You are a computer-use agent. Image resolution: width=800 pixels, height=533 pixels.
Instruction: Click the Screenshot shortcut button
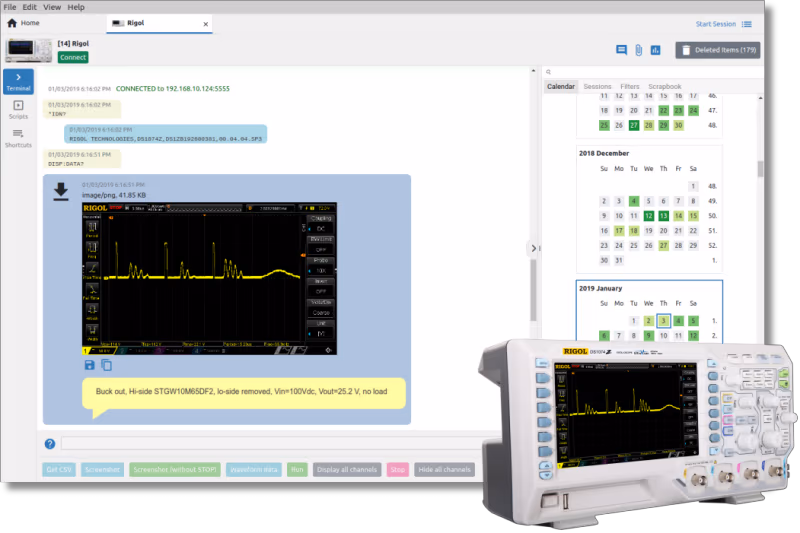[x=102, y=470]
